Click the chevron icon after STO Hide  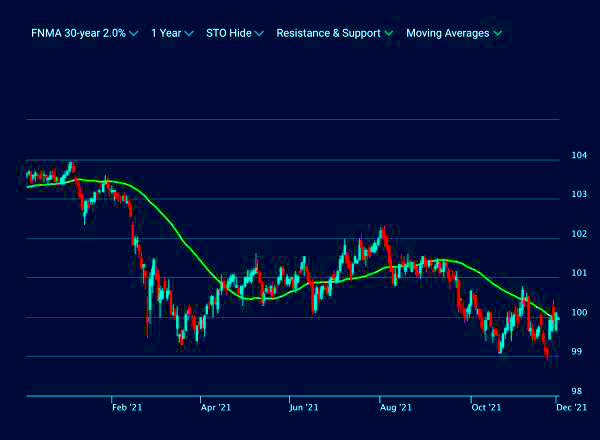pyautogui.click(x=259, y=34)
